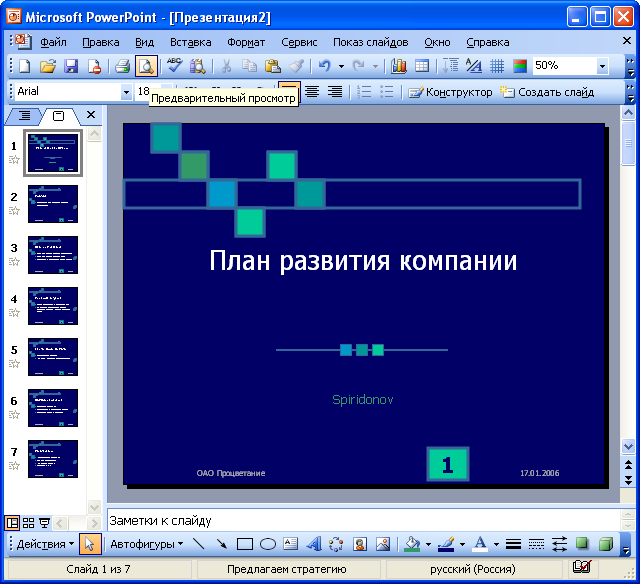Image resolution: width=640 pixels, height=584 pixels.
Task: Click the Создать слайд button
Action: click(x=547, y=92)
